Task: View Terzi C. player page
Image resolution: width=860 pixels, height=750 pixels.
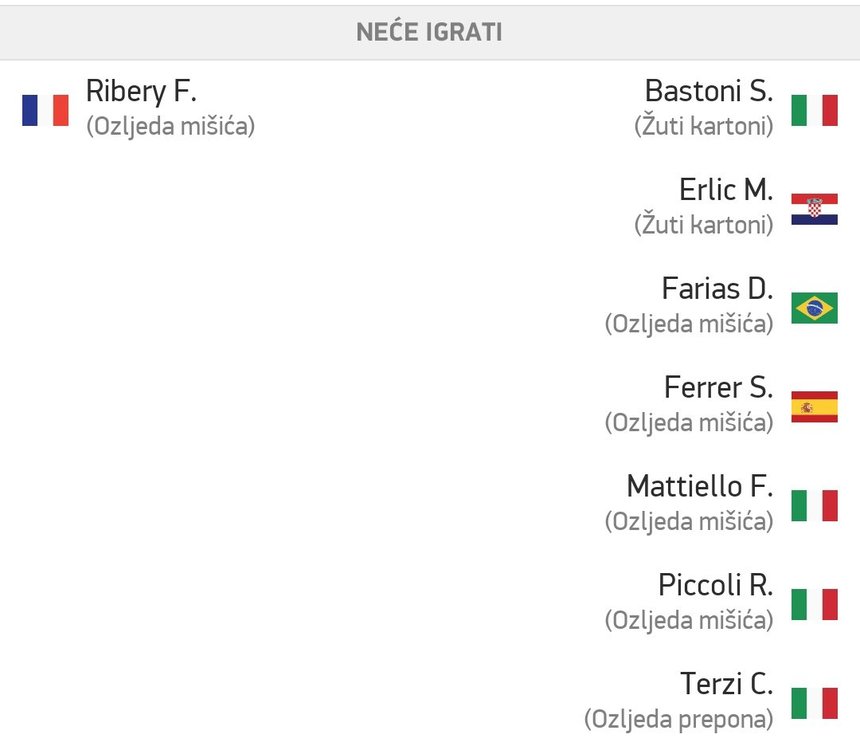Action: (x=726, y=684)
